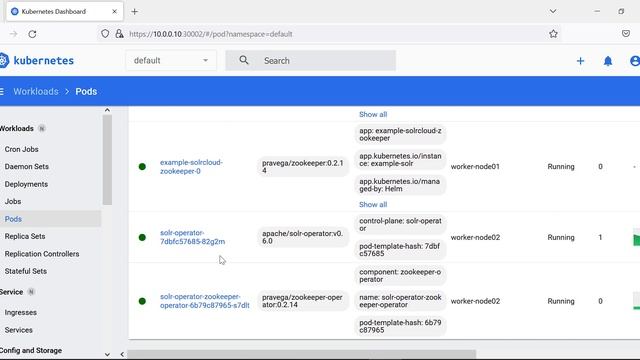Open Jobs in sidebar
The height and width of the screenshot is (360, 640).
point(13,201)
